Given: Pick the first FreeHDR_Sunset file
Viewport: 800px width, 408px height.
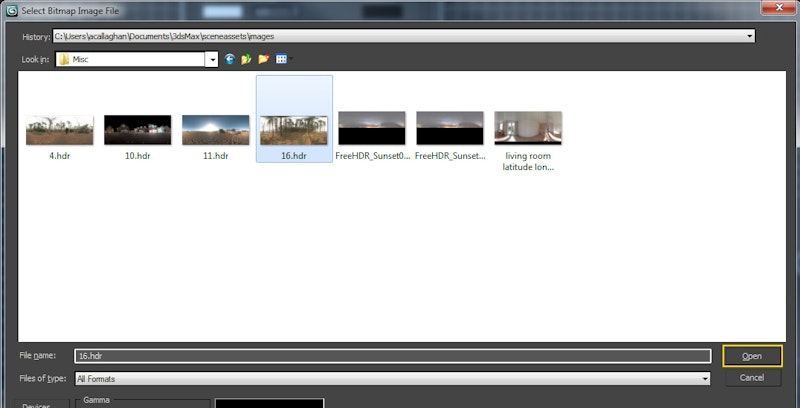Looking at the screenshot, I should [371, 130].
